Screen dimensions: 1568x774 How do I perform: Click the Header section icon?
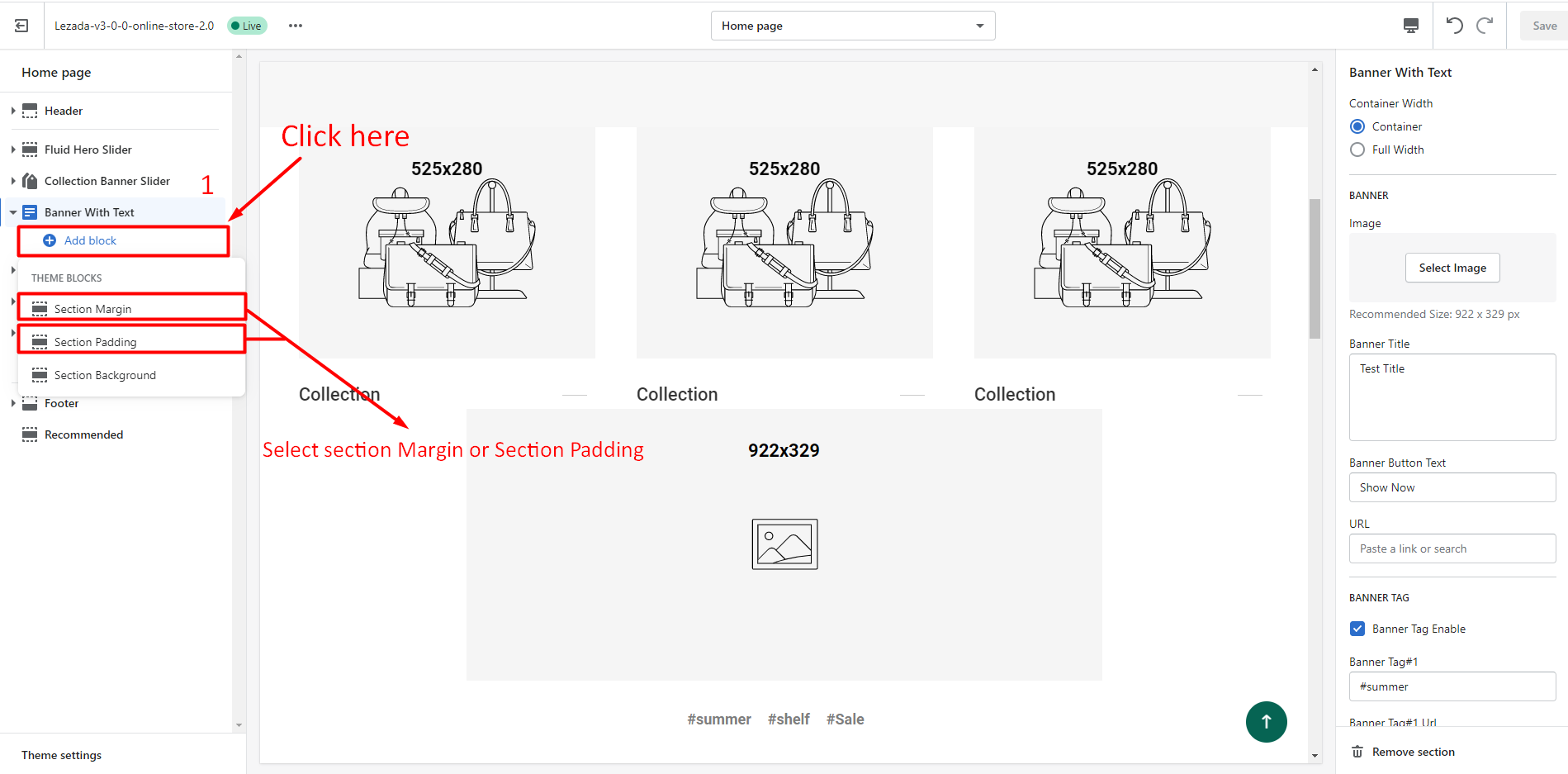(x=30, y=110)
